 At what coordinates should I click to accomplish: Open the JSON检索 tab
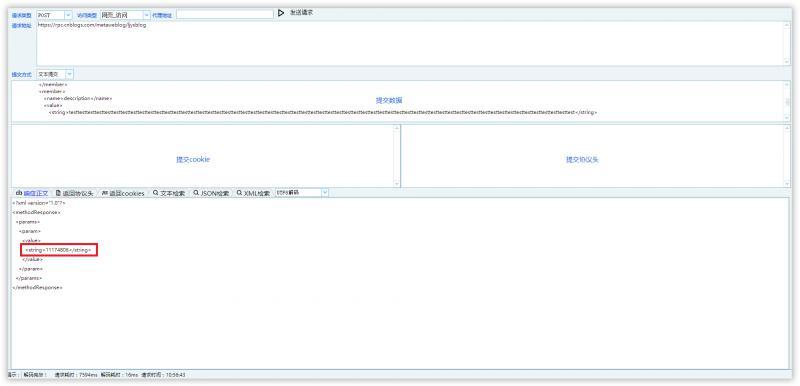click(x=211, y=193)
